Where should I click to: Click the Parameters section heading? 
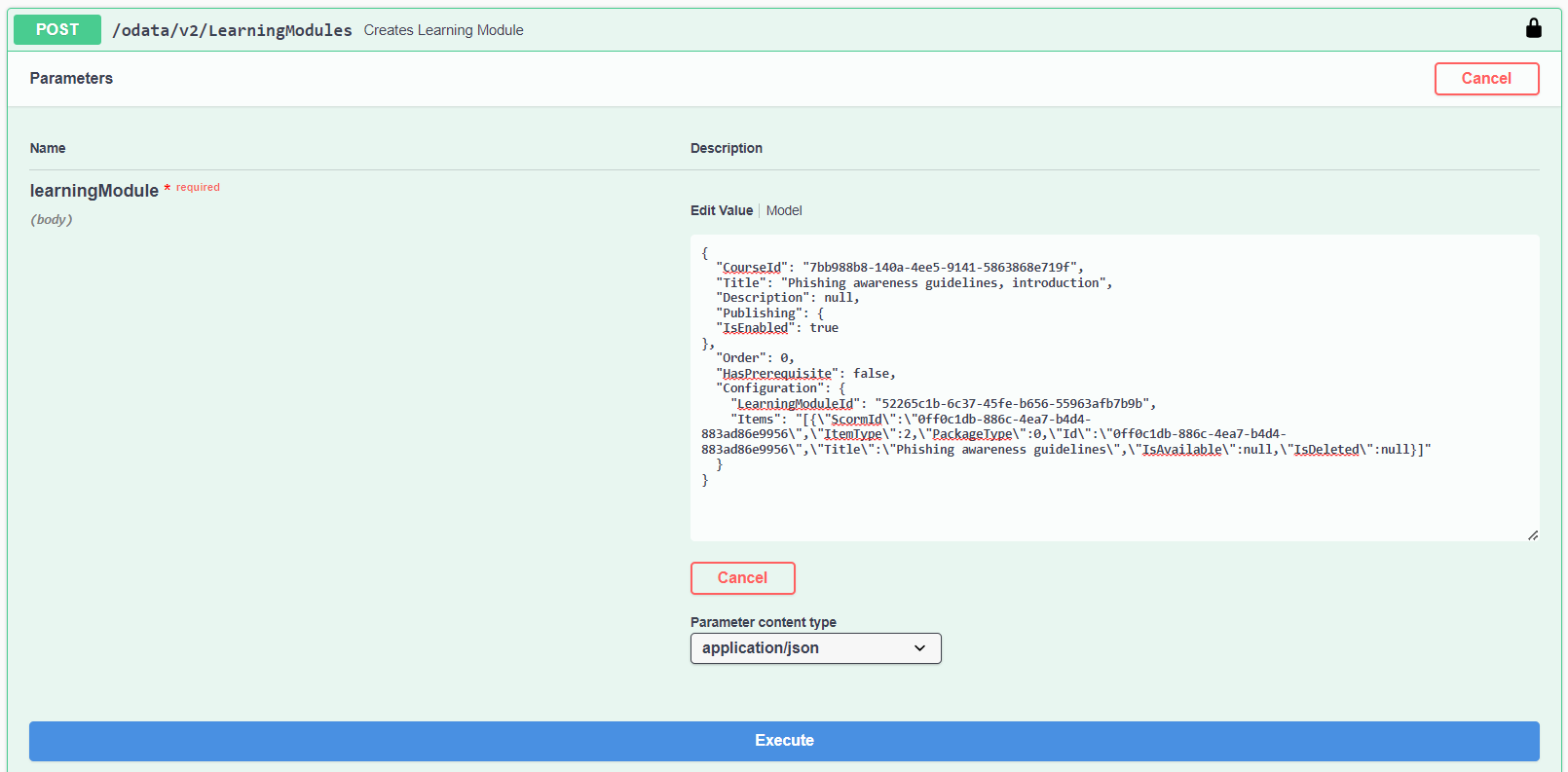(71, 79)
